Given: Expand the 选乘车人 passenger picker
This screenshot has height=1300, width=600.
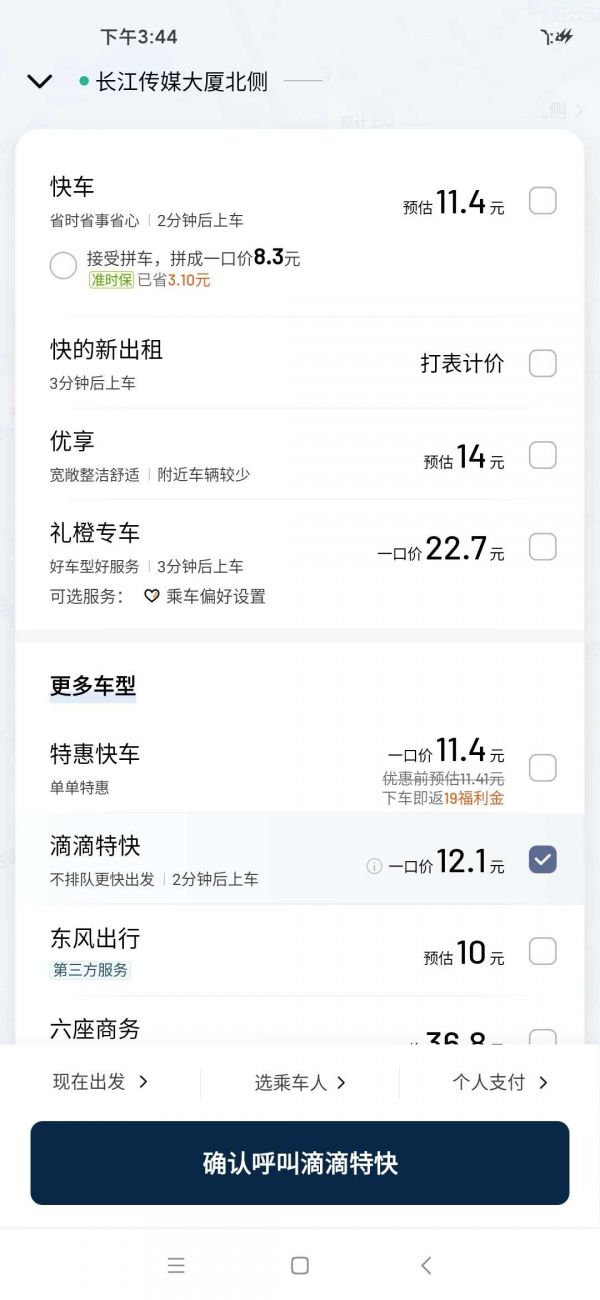Looking at the screenshot, I should pyautogui.click(x=300, y=1082).
